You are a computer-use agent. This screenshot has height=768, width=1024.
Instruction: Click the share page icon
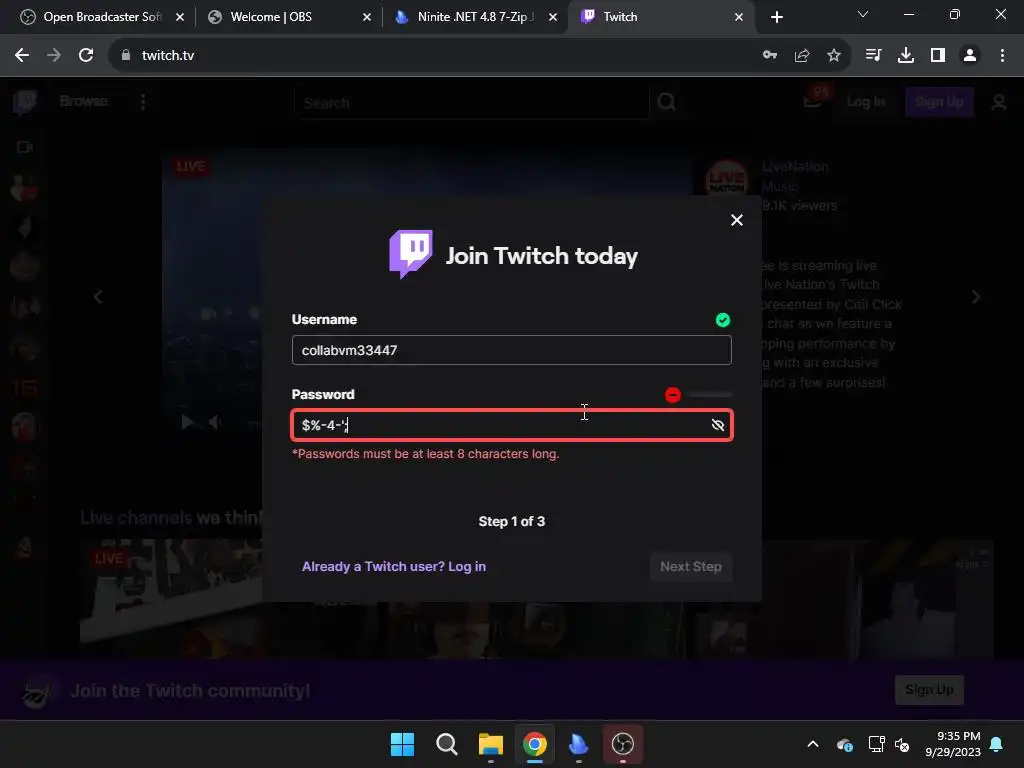[x=802, y=55]
